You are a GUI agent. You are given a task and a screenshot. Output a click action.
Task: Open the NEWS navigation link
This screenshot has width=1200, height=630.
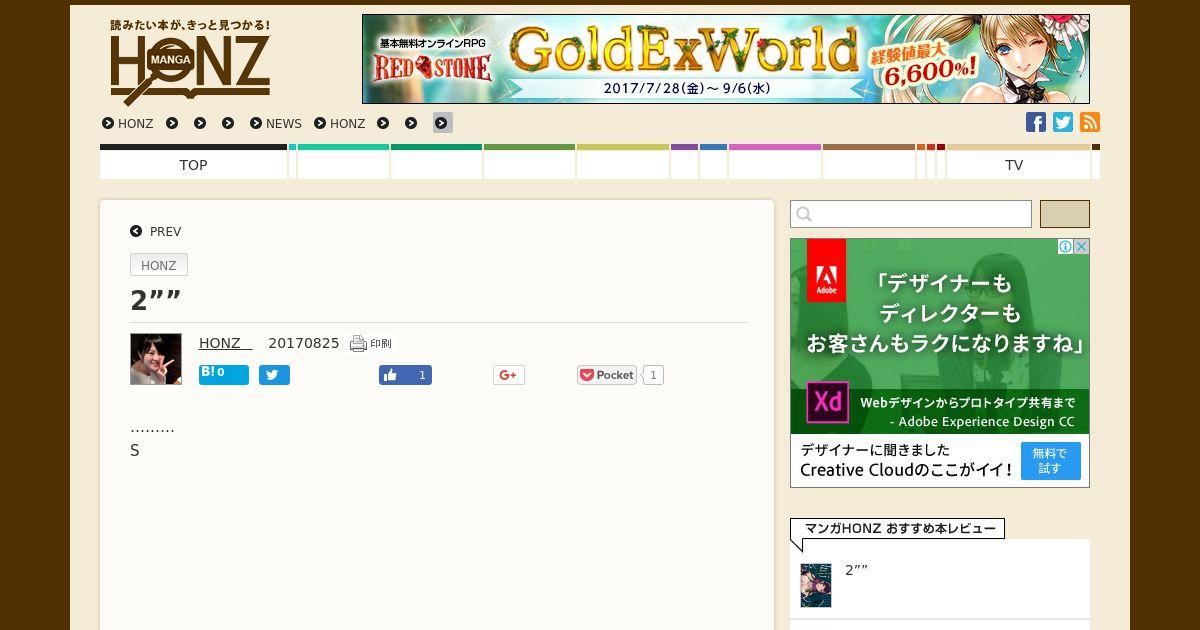tap(276, 123)
